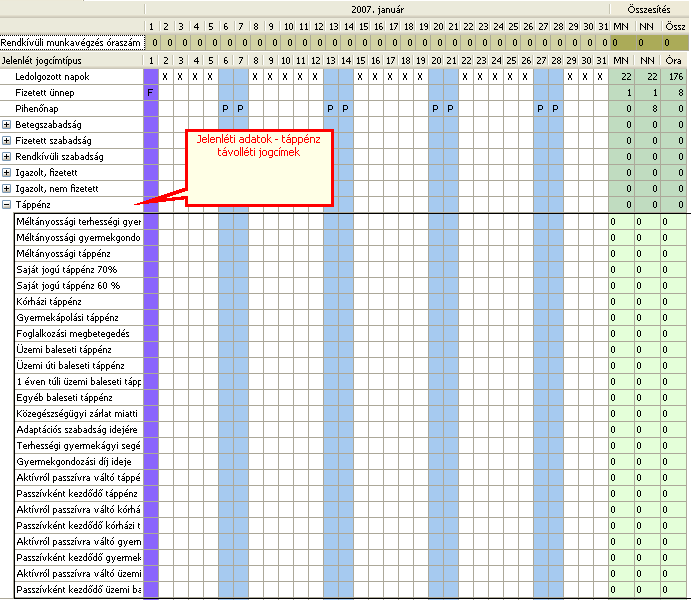
Task: Click the X worked-day mark on day 22
Action: click(465, 77)
